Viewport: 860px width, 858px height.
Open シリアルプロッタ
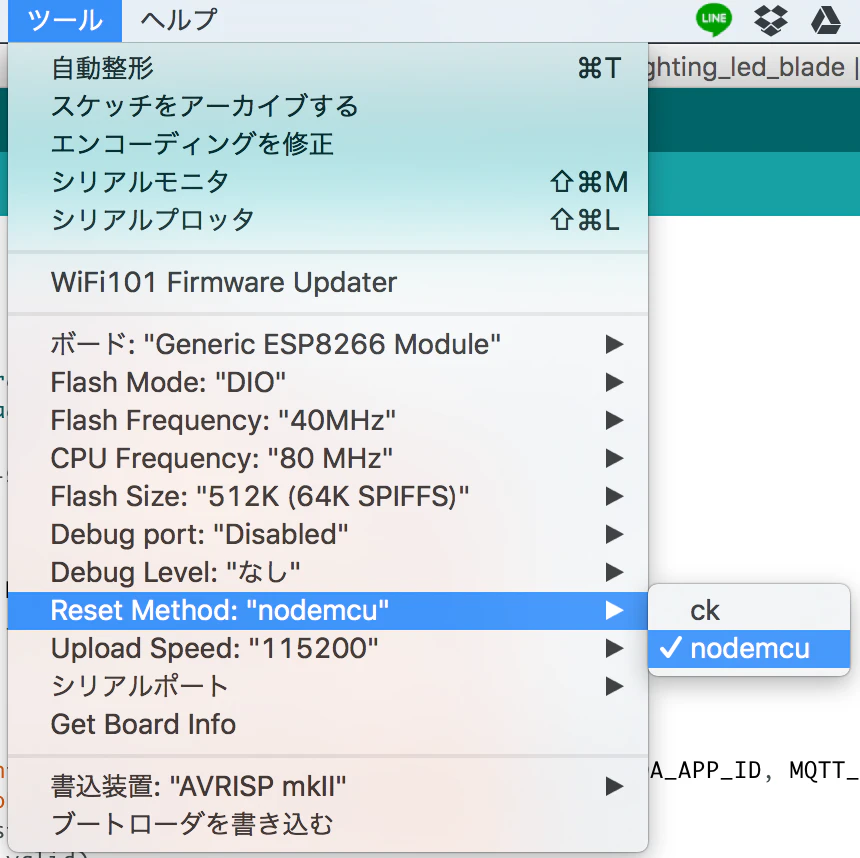(x=328, y=220)
